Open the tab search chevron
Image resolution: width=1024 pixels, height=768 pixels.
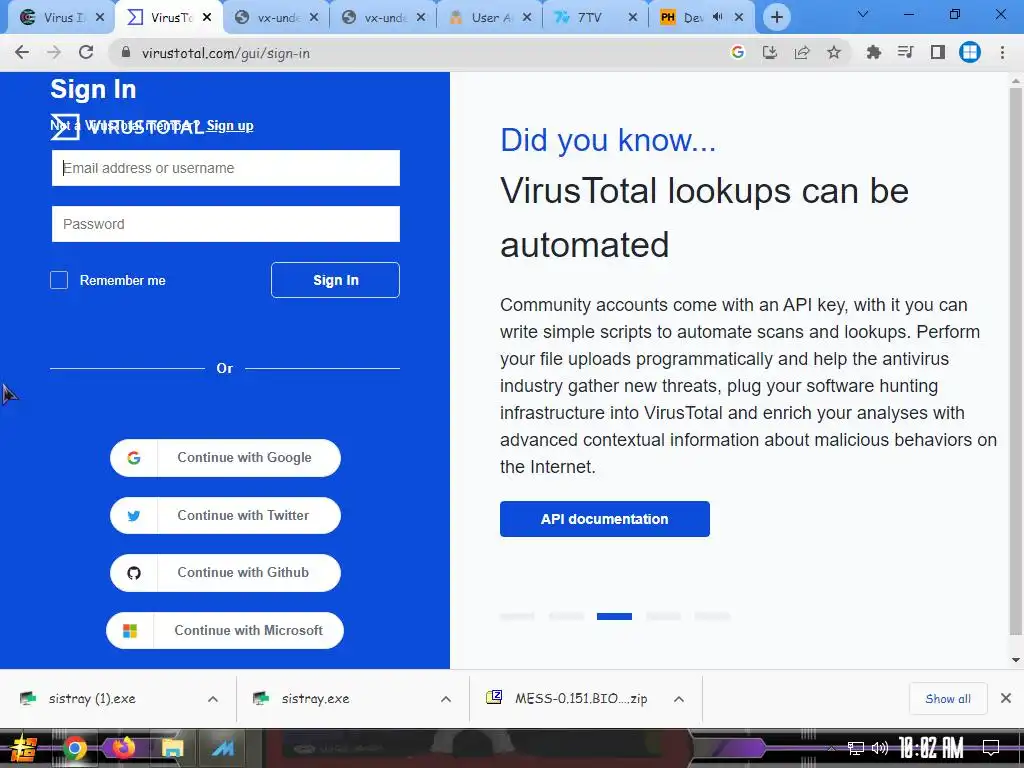(863, 14)
